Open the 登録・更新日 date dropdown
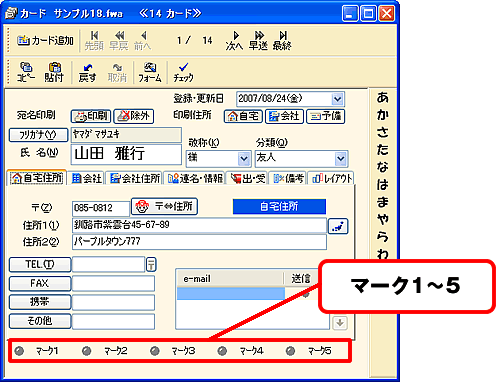Screen dimensions: 500x382 [x=337, y=99]
